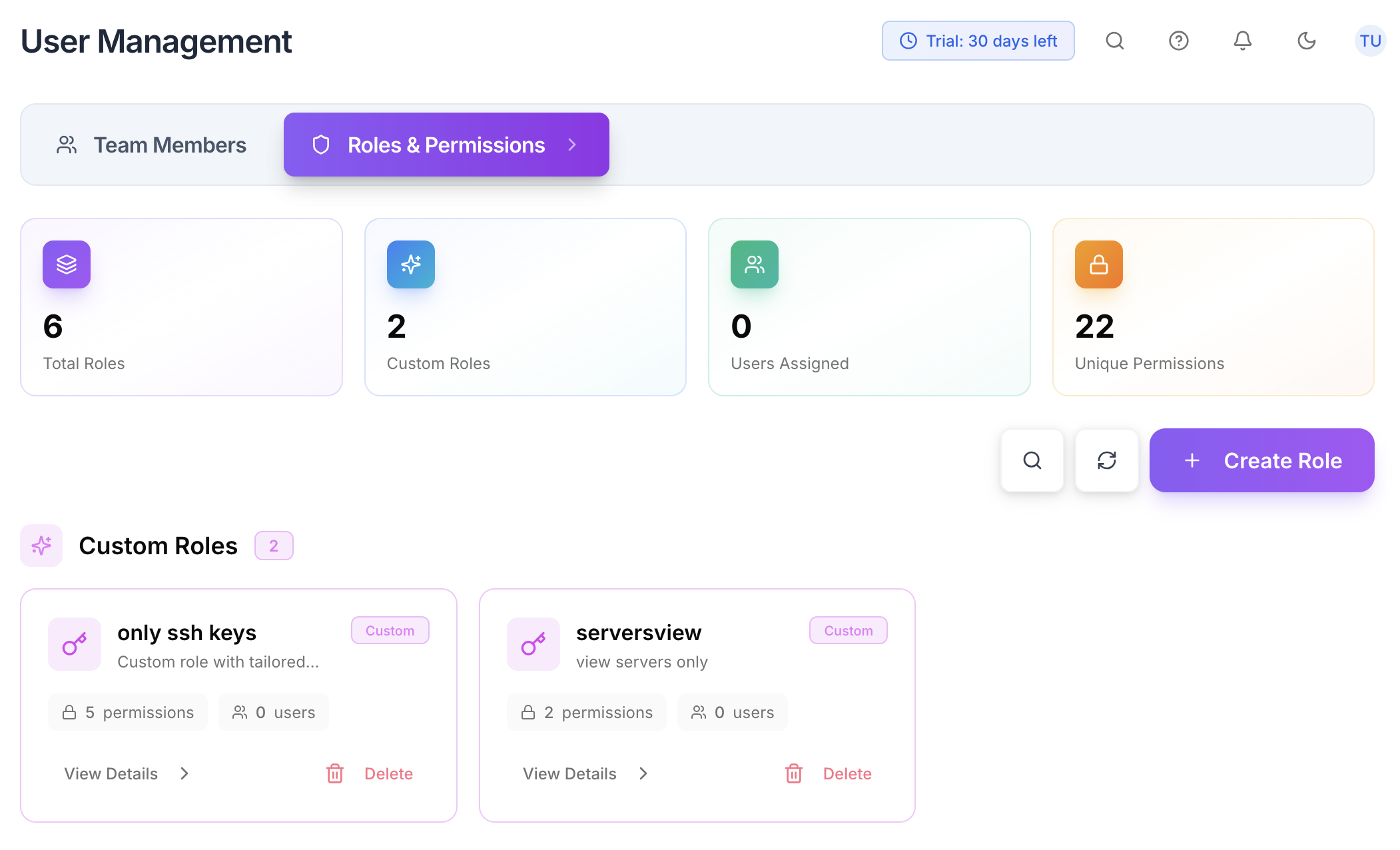Click the help question mark icon
This screenshot has height=850, width=1400.
[1179, 41]
